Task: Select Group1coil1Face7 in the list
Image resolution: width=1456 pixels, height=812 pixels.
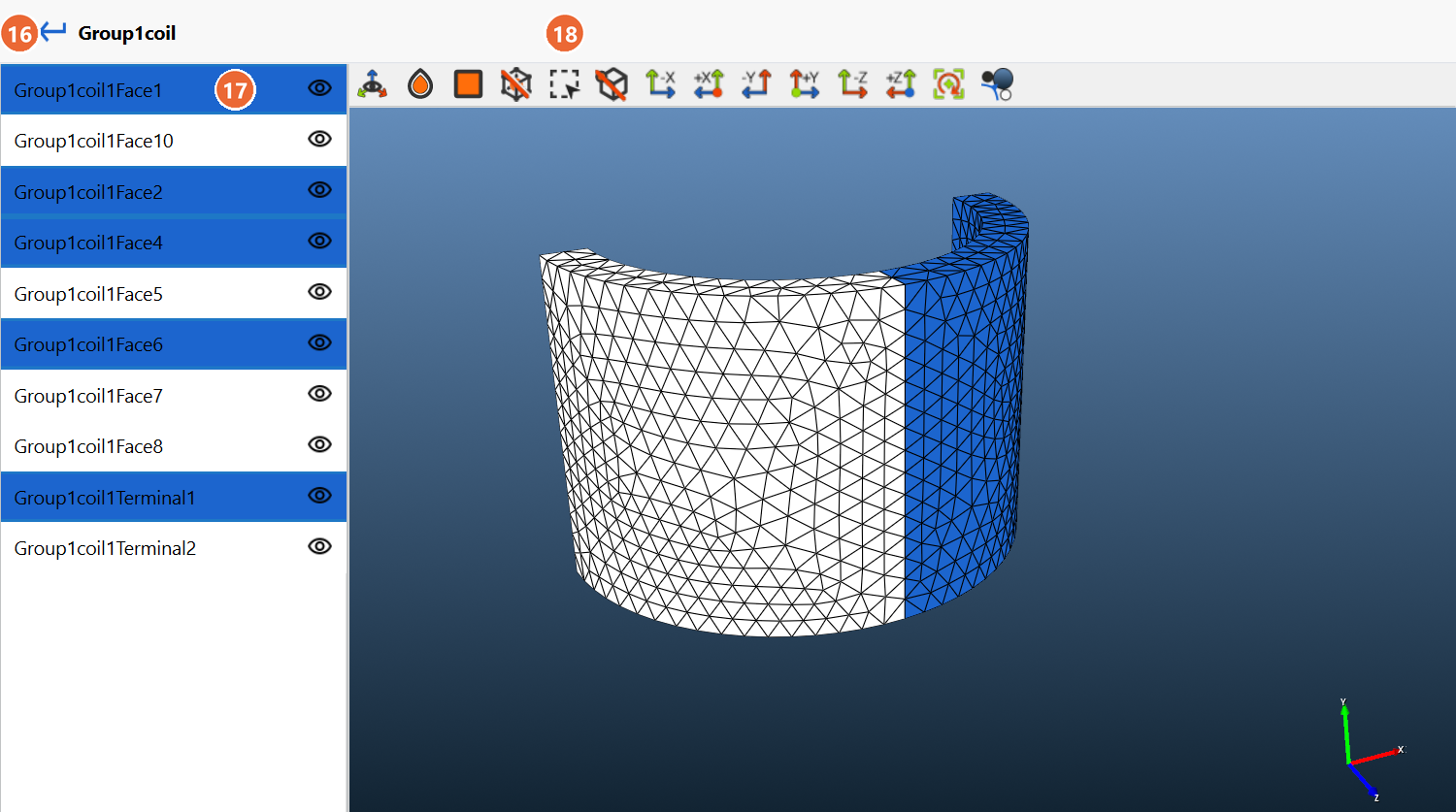Action: coord(174,395)
